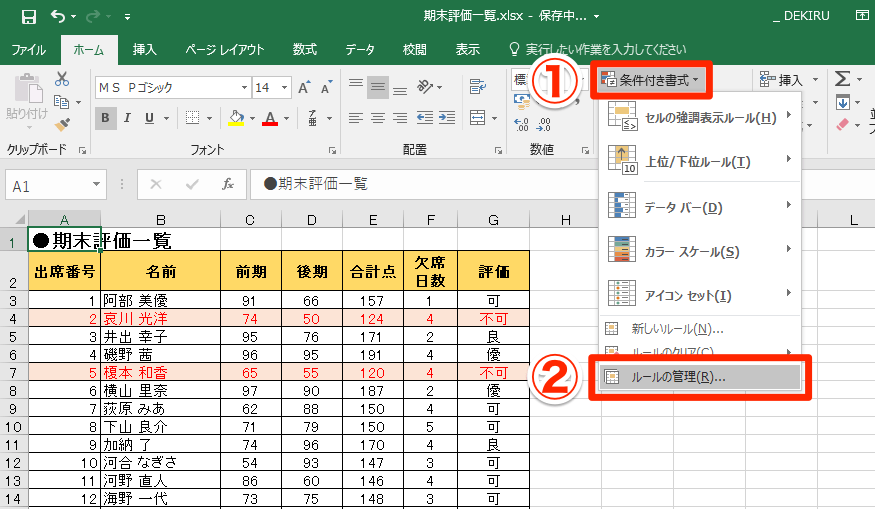The width and height of the screenshot is (875, 509).
Task: Click the Insert Function fx button
Action: (x=228, y=184)
